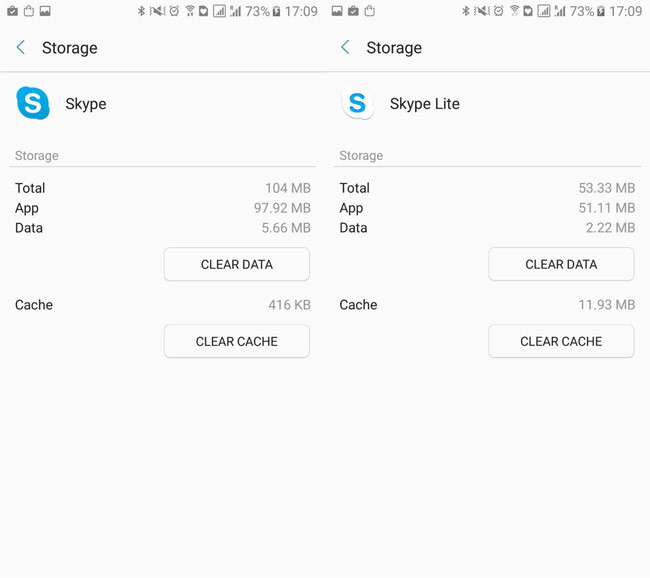This screenshot has height=578, width=650.
Task: Tap the Storage section header under Skype
Action: [36, 156]
